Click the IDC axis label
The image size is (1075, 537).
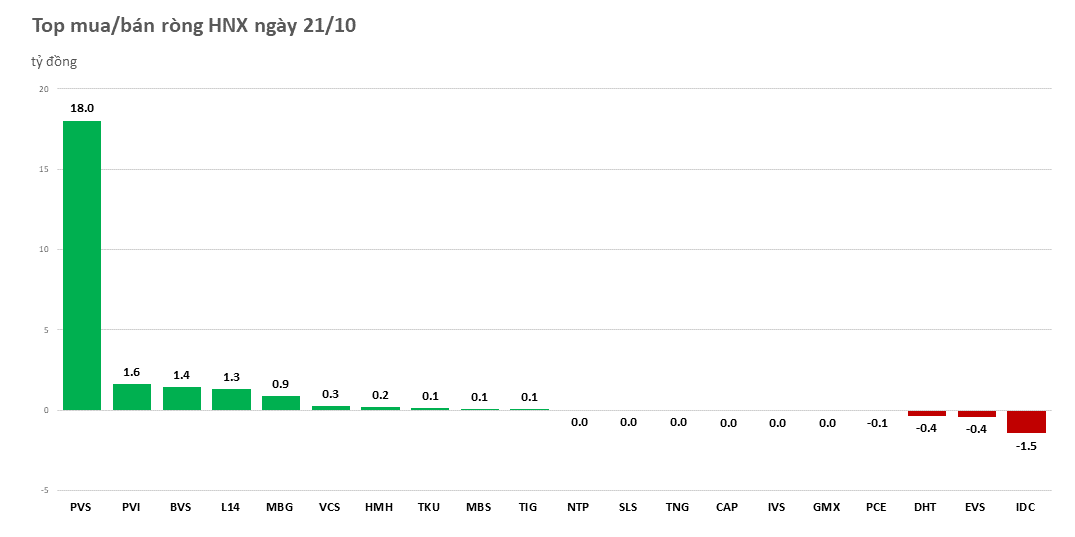1026,508
